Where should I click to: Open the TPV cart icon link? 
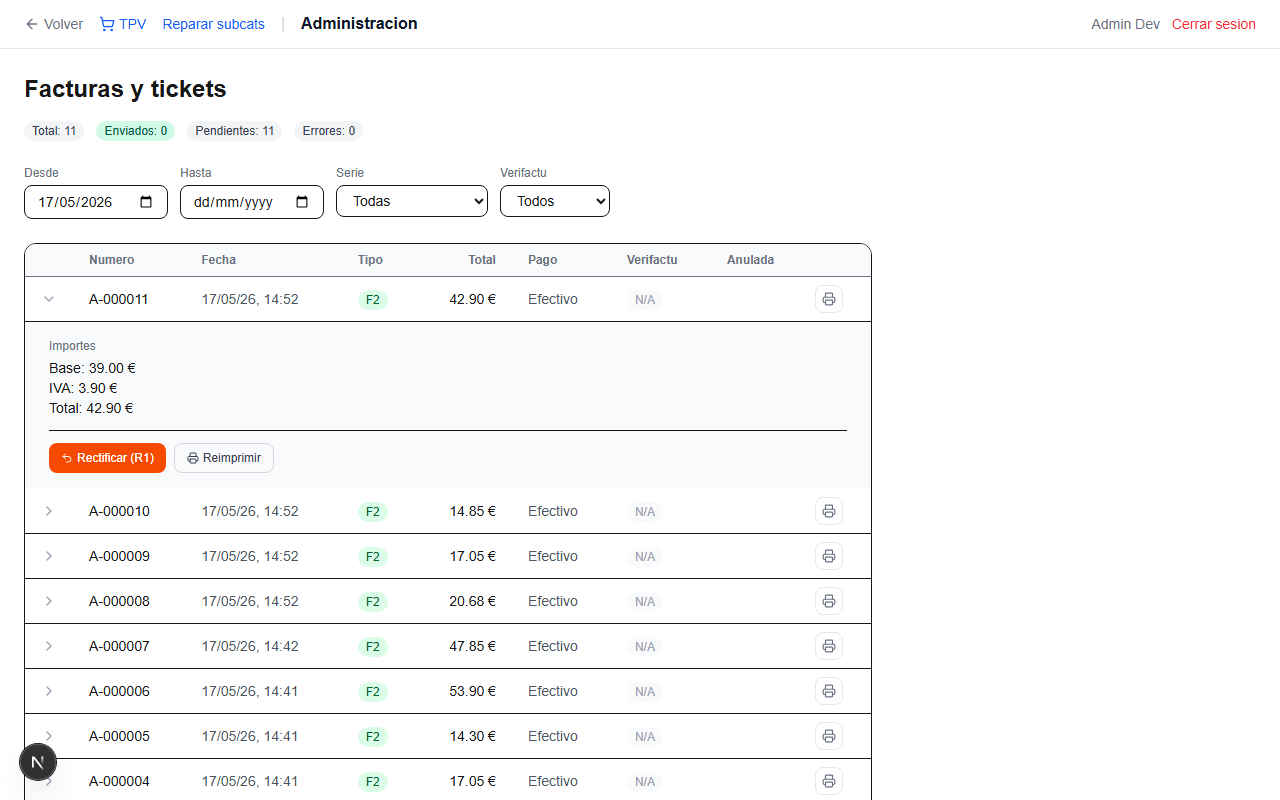[x=123, y=24]
